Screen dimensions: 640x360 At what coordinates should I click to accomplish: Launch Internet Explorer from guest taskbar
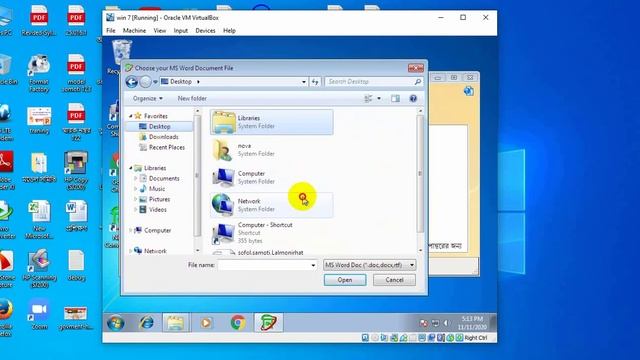[x=146, y=323]
